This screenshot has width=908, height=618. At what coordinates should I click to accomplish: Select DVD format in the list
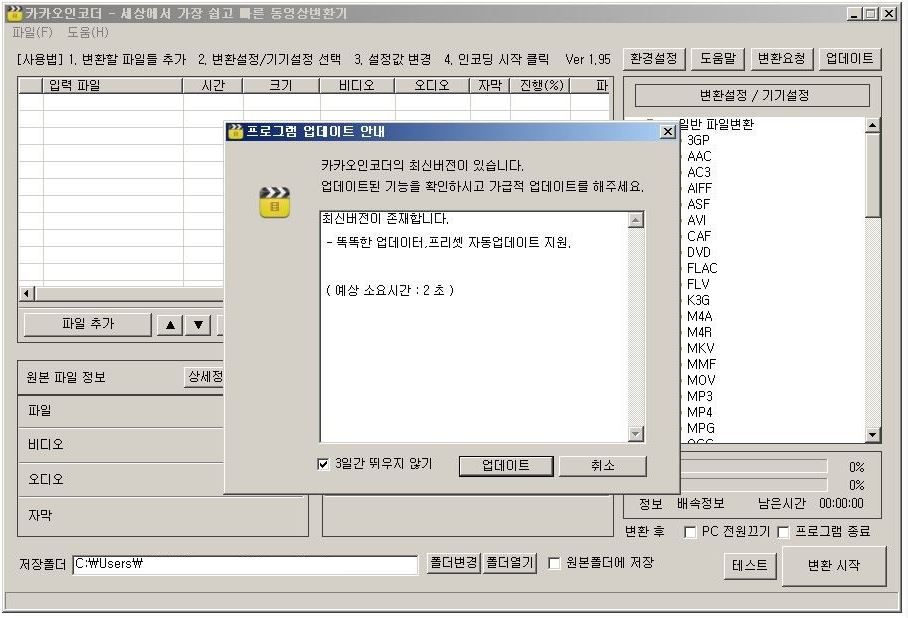coord(699,253)
